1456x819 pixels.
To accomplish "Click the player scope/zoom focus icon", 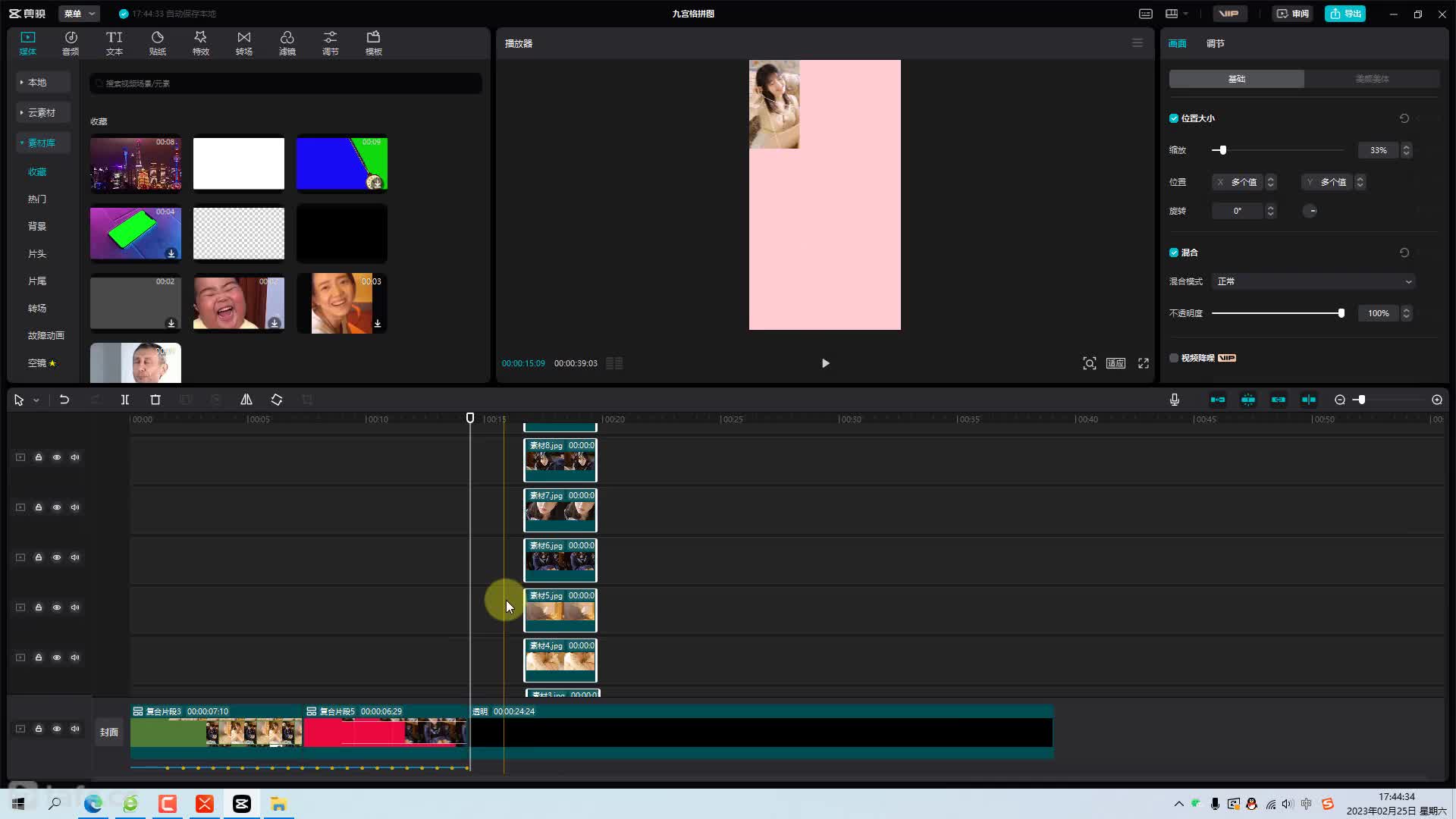I will click(x=1090, y=363).
